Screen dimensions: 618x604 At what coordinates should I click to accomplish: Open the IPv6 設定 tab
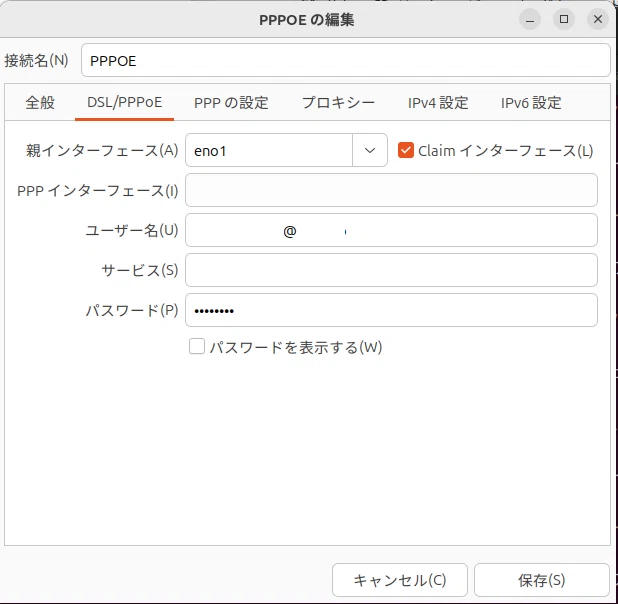[531, 103]
